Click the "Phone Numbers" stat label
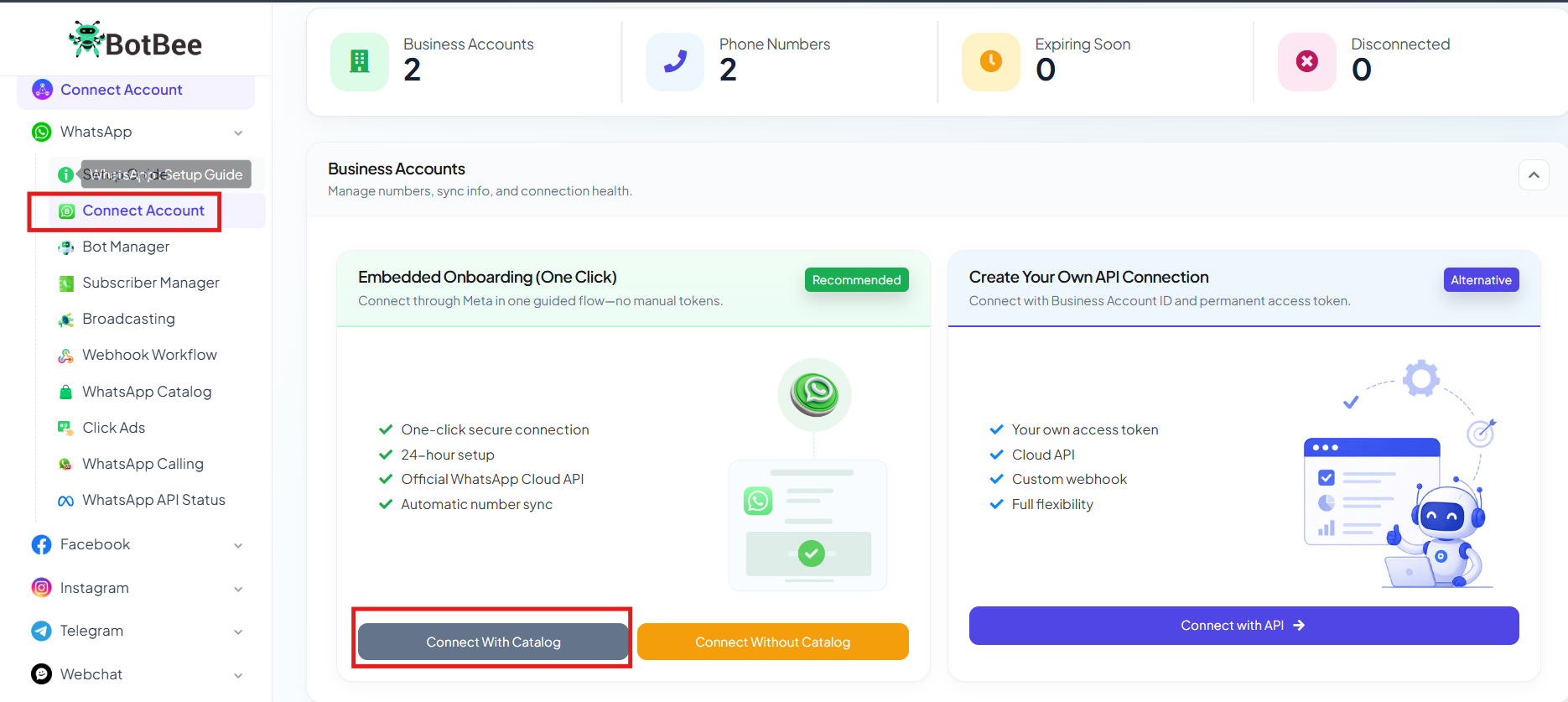 tap(775, 44)
